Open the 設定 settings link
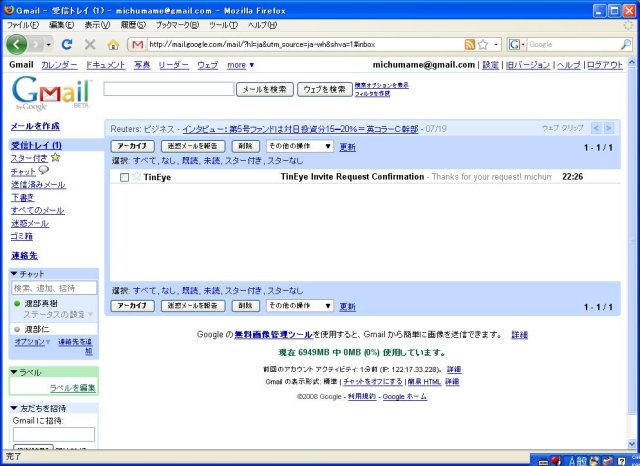This screenshot has width=640, height=466. click(490, 65)
